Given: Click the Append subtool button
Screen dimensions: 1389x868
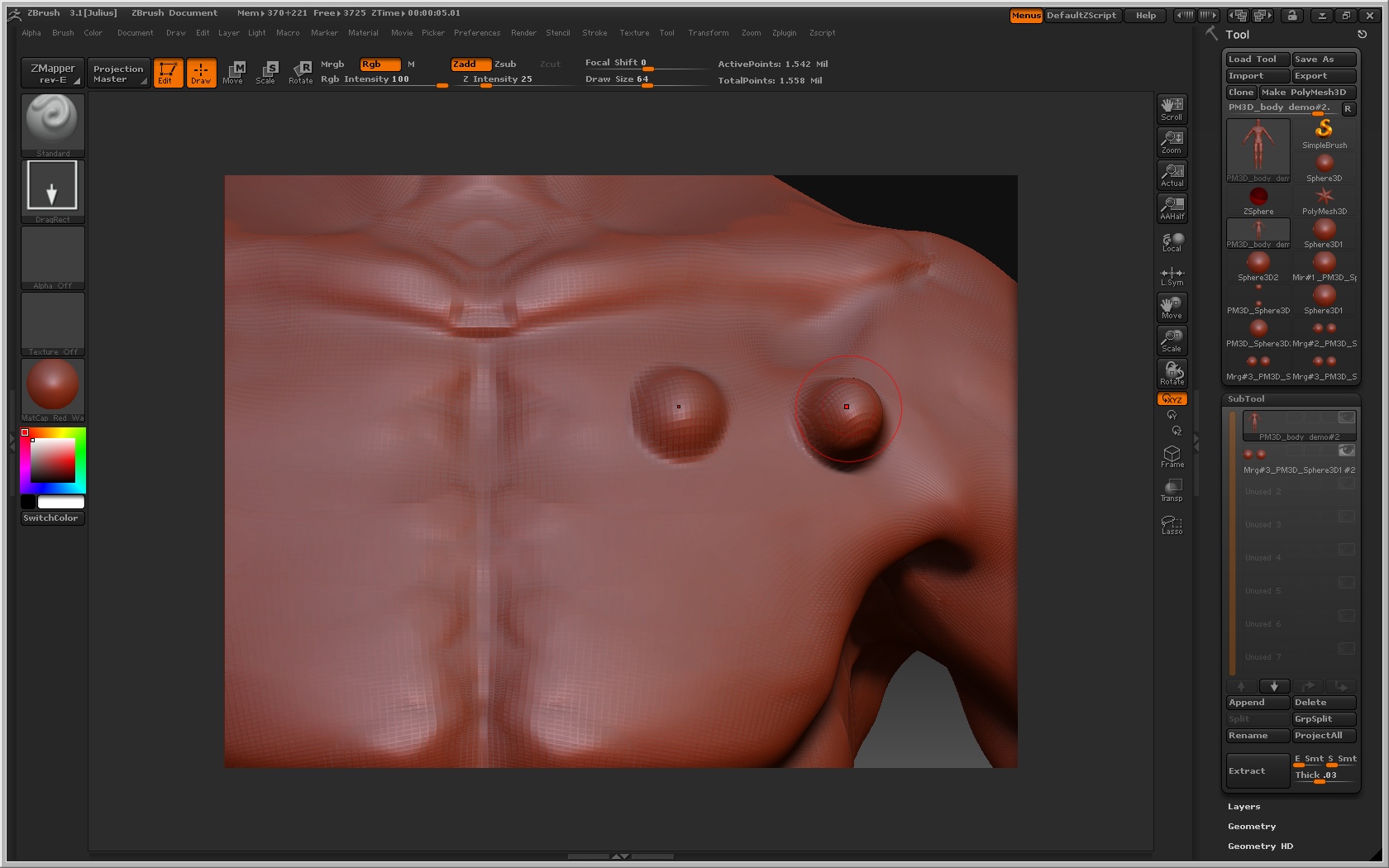Looking at the screenshot, I should pyautogui.click(x=1256, y=703).
